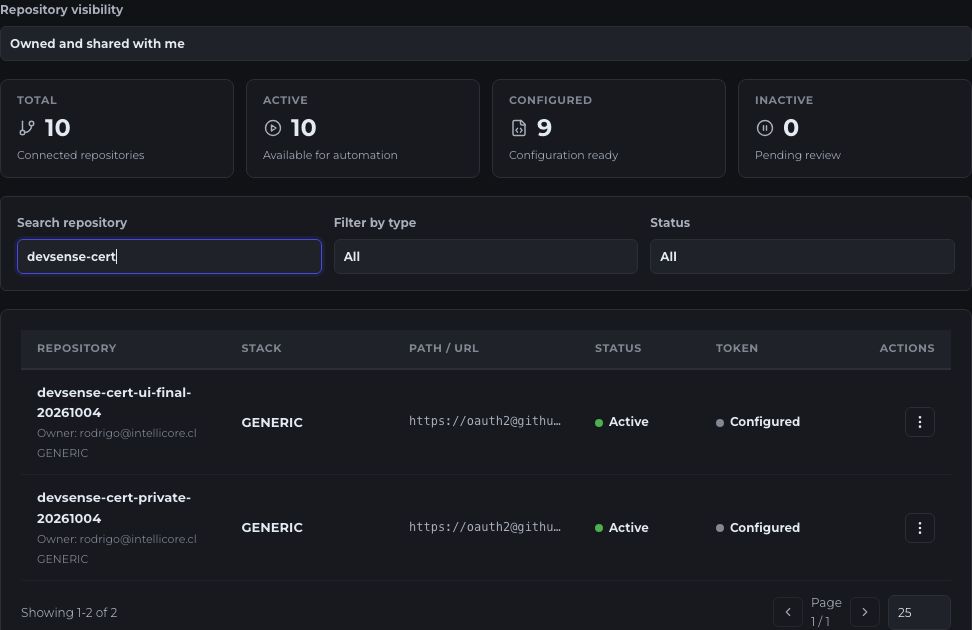The height and width of the screenshot is (630, 972).
Task: Open actions menu for devsense-cert-ui-final-20261004
Action: 919,422
